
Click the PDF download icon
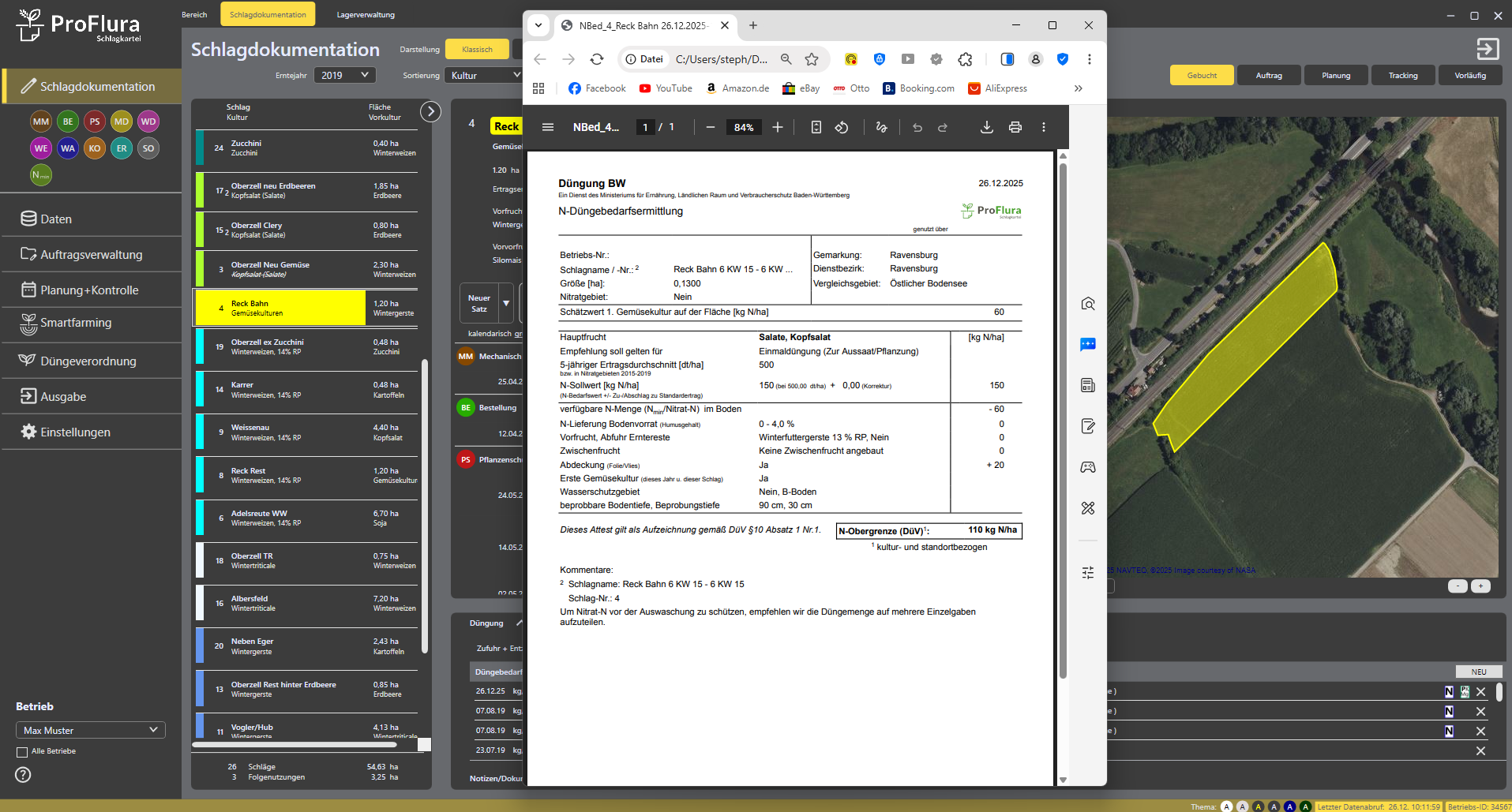(986, 127)
